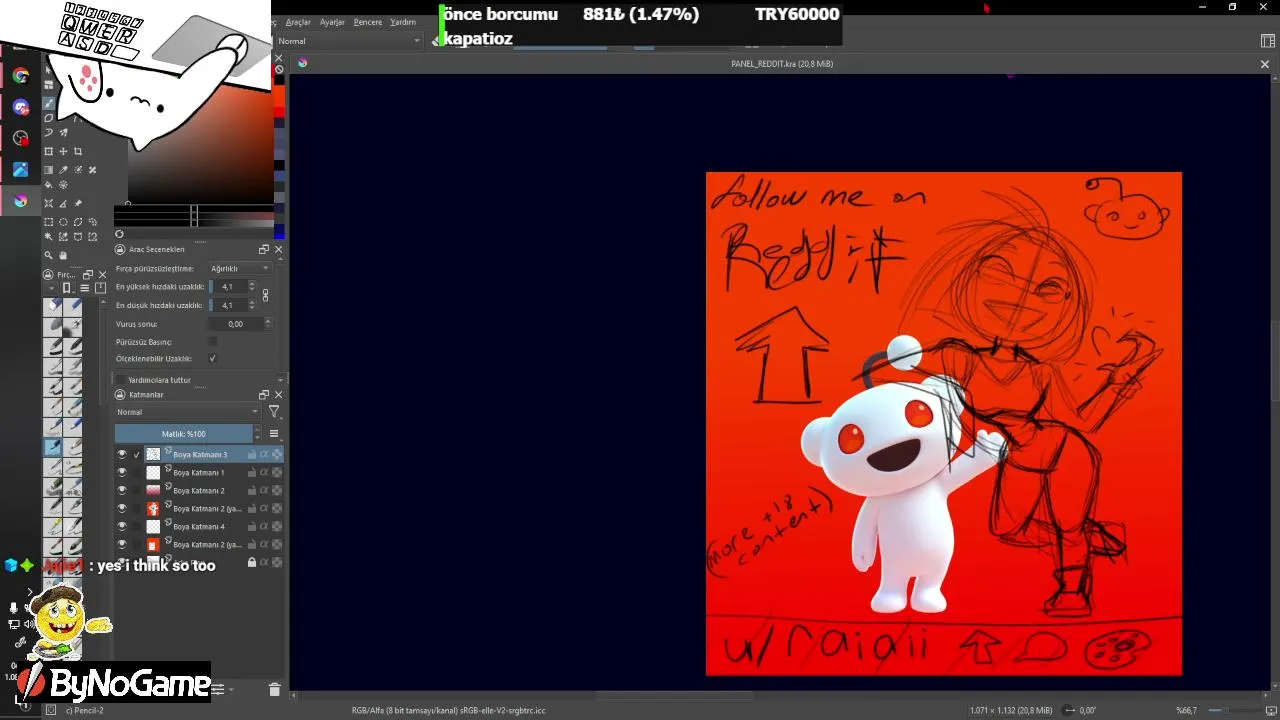Screen dimensions: 1280x720
Task: Uncheck the Ölçeklenebilir Uzaklık checkbox
Action: pos(212,358)
